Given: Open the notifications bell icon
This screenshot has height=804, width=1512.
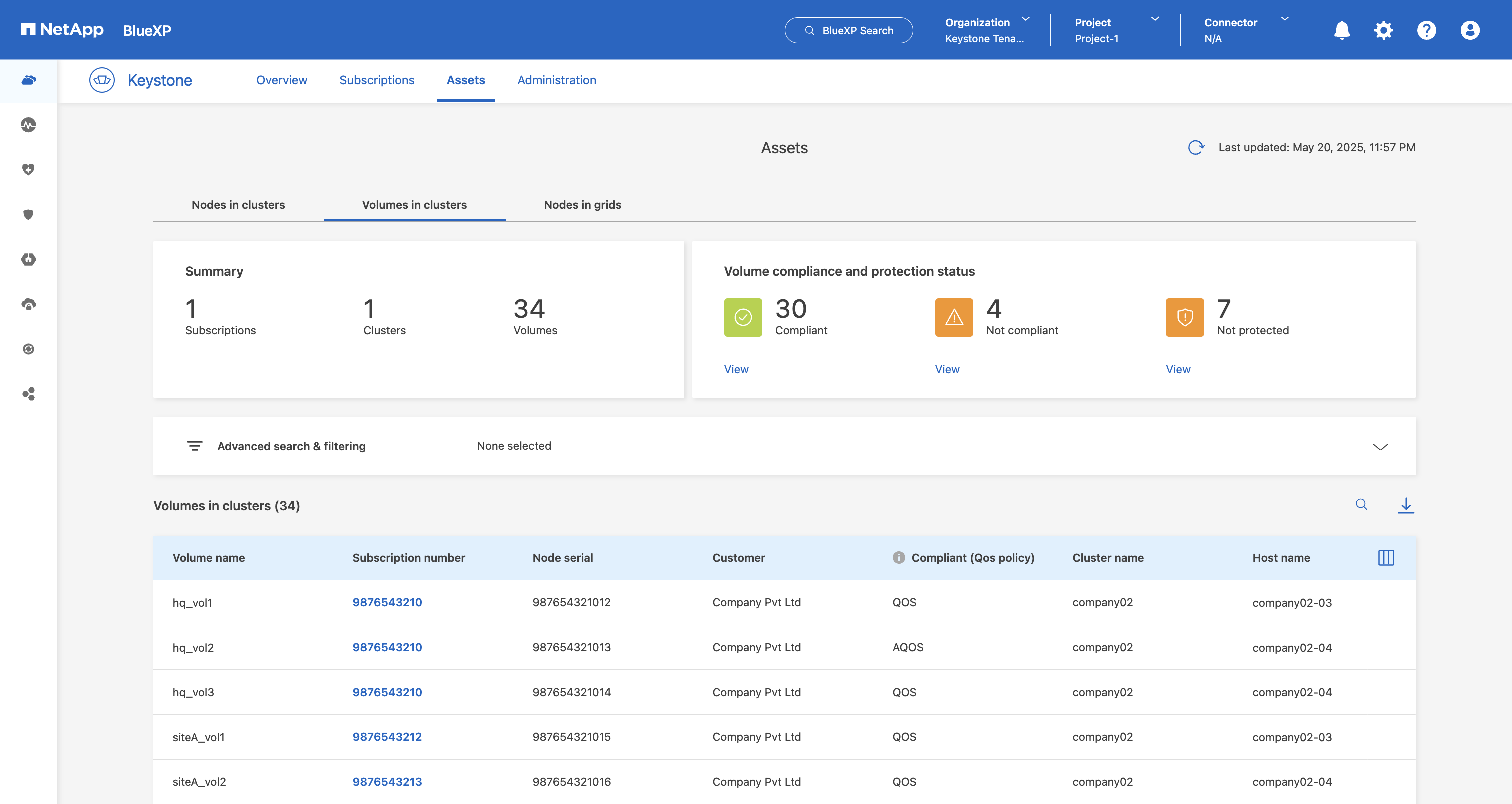Looking at the screenshot, I should 1342,30.
